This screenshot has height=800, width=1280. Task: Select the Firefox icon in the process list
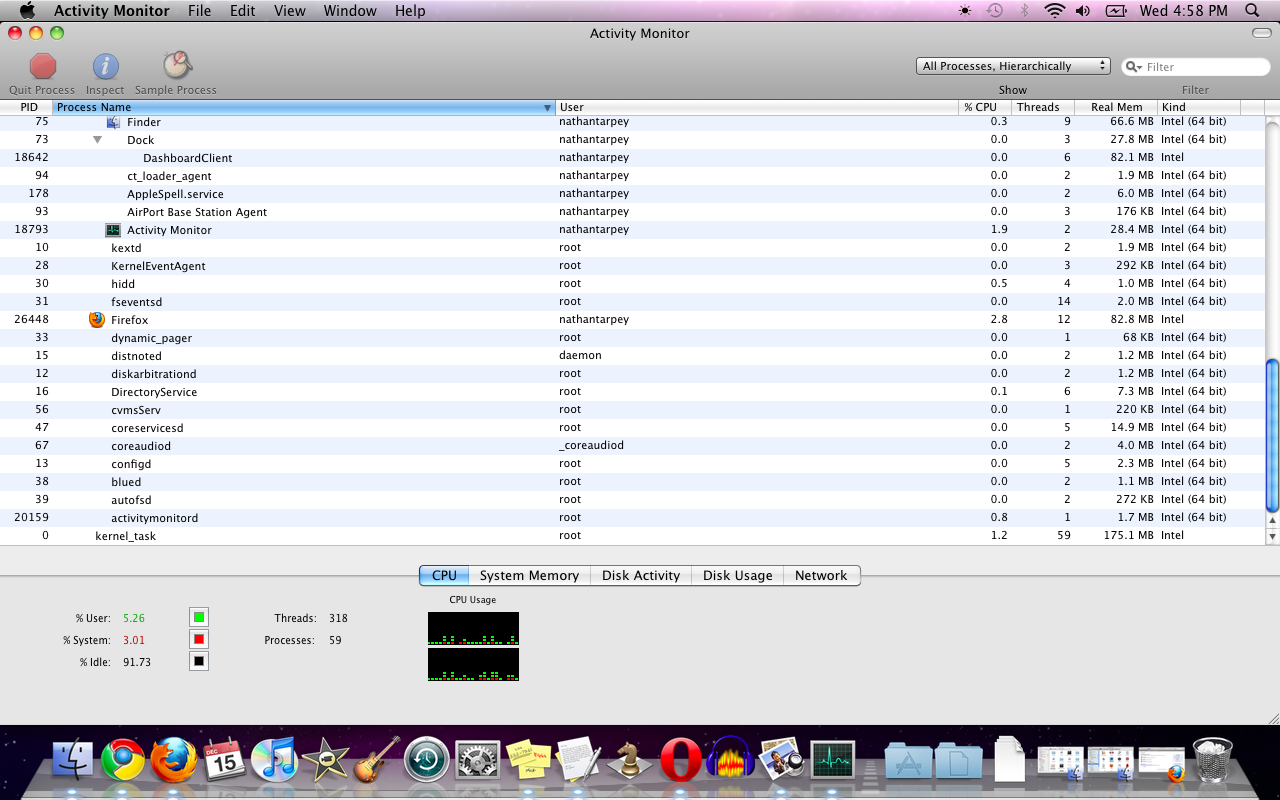[97, 320]
